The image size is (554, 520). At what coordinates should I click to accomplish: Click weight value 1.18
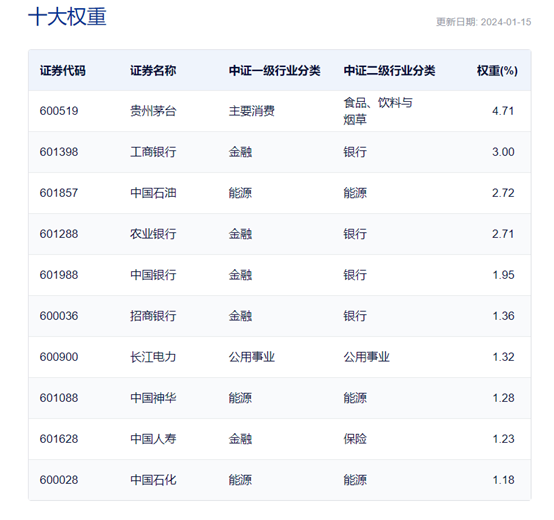tap(503, 480)
